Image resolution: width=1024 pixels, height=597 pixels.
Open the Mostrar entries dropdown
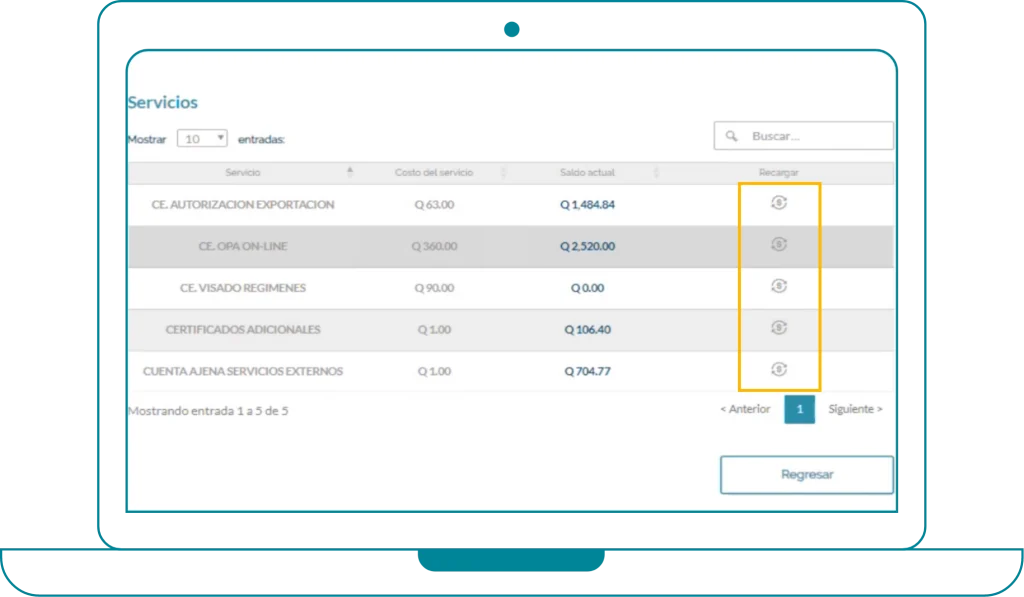pos(203,139)
